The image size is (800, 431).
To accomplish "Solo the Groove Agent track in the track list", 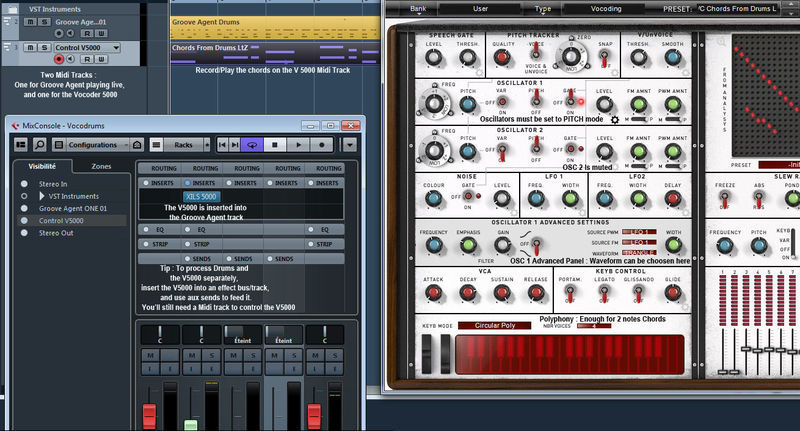I will point(44,22).
